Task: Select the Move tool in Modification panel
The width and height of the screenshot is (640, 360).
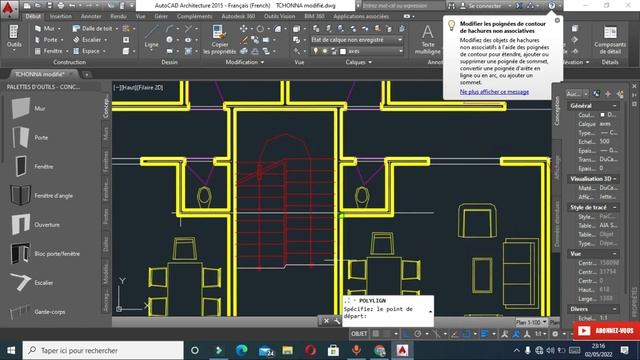Action: tap(244, 29)
